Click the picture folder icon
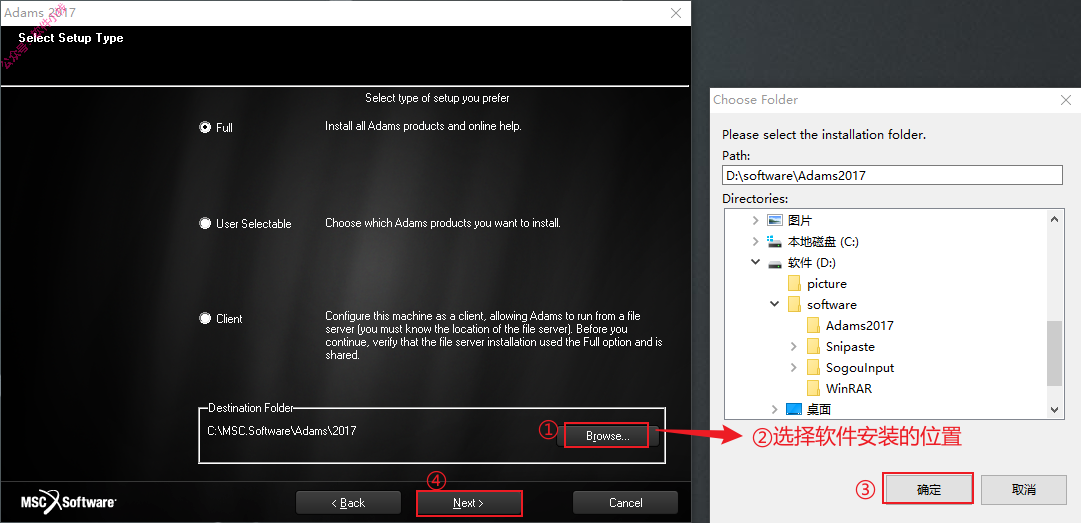 coord(794,283)
